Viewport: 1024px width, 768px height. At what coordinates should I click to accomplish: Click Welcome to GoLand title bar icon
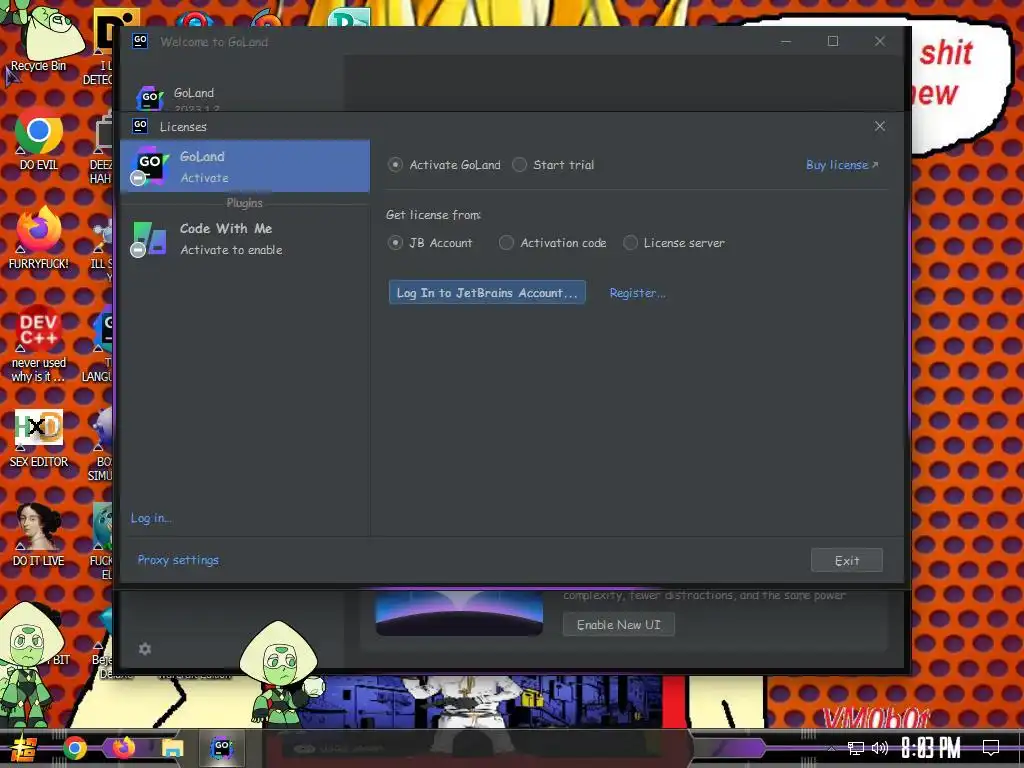pyautogui.click(x=140, y=41)
